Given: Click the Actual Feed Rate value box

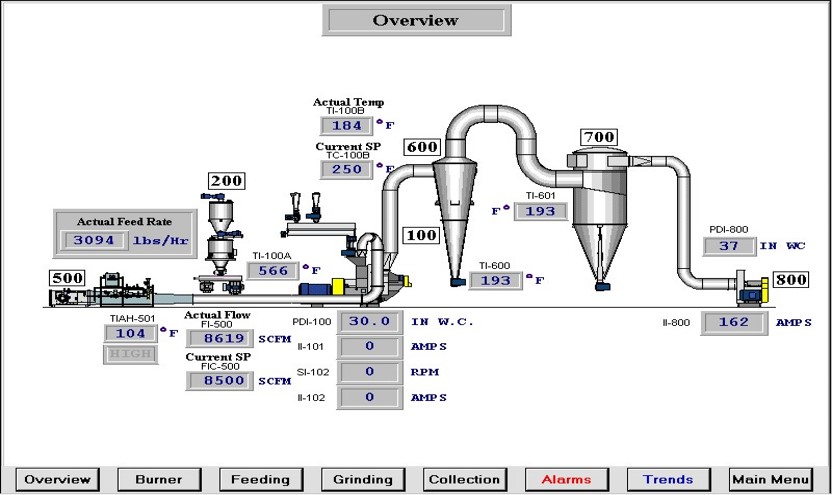Looking at the screenshot, I should [x=94, y=240].
